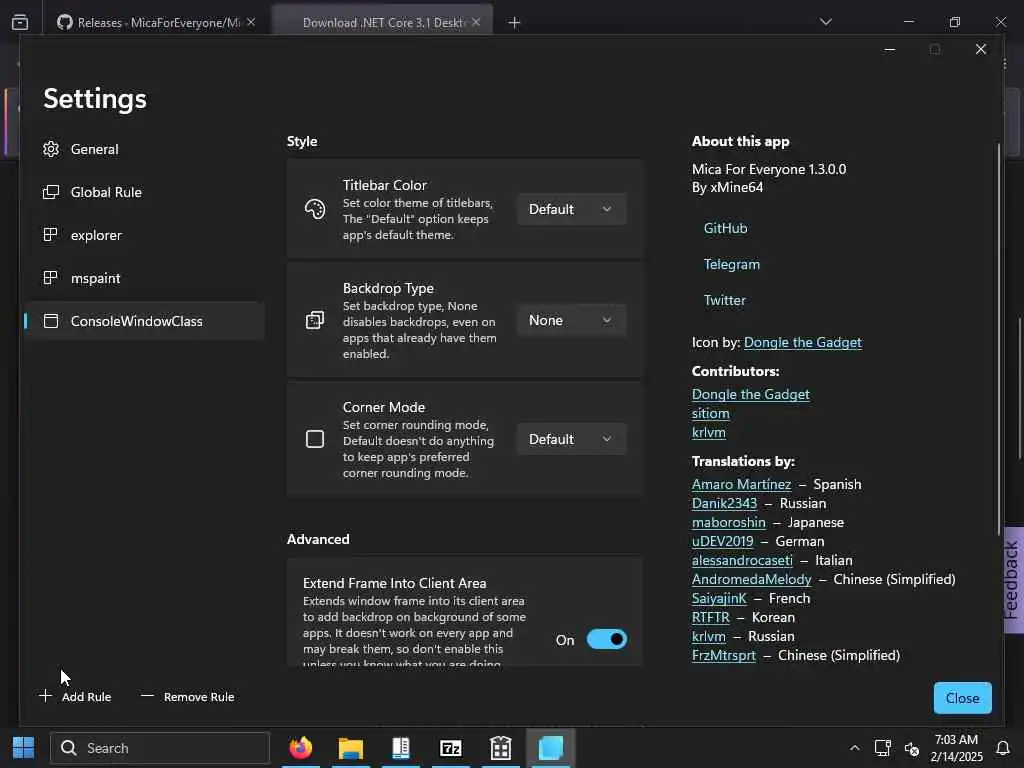Click the display network icon in system tray
Screen dimensions: 1024x768
pyautogui.click(x=883, y=748)
